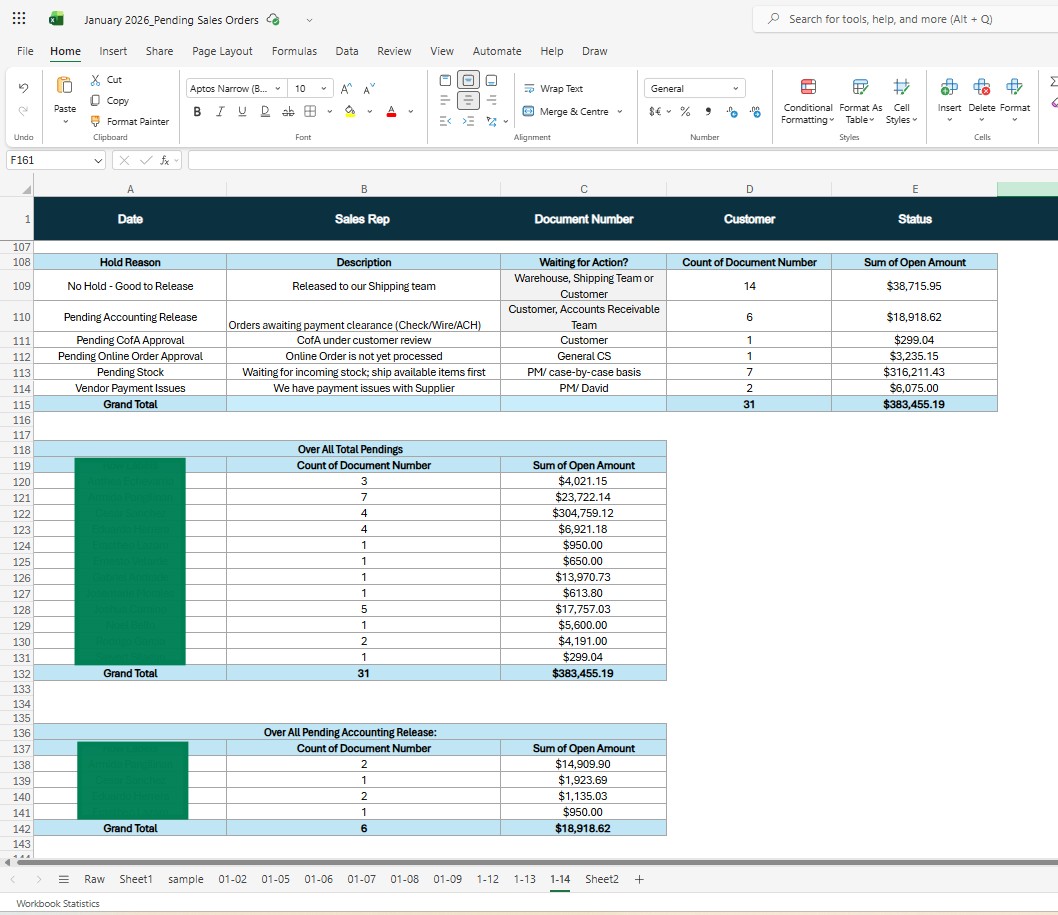Open the Merge & Centre dropdown arrow

(x=620, y=111)
